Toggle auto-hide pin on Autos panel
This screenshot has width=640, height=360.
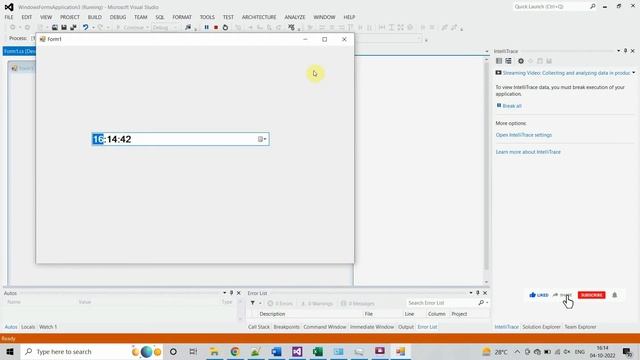click(x=231, y=293)
